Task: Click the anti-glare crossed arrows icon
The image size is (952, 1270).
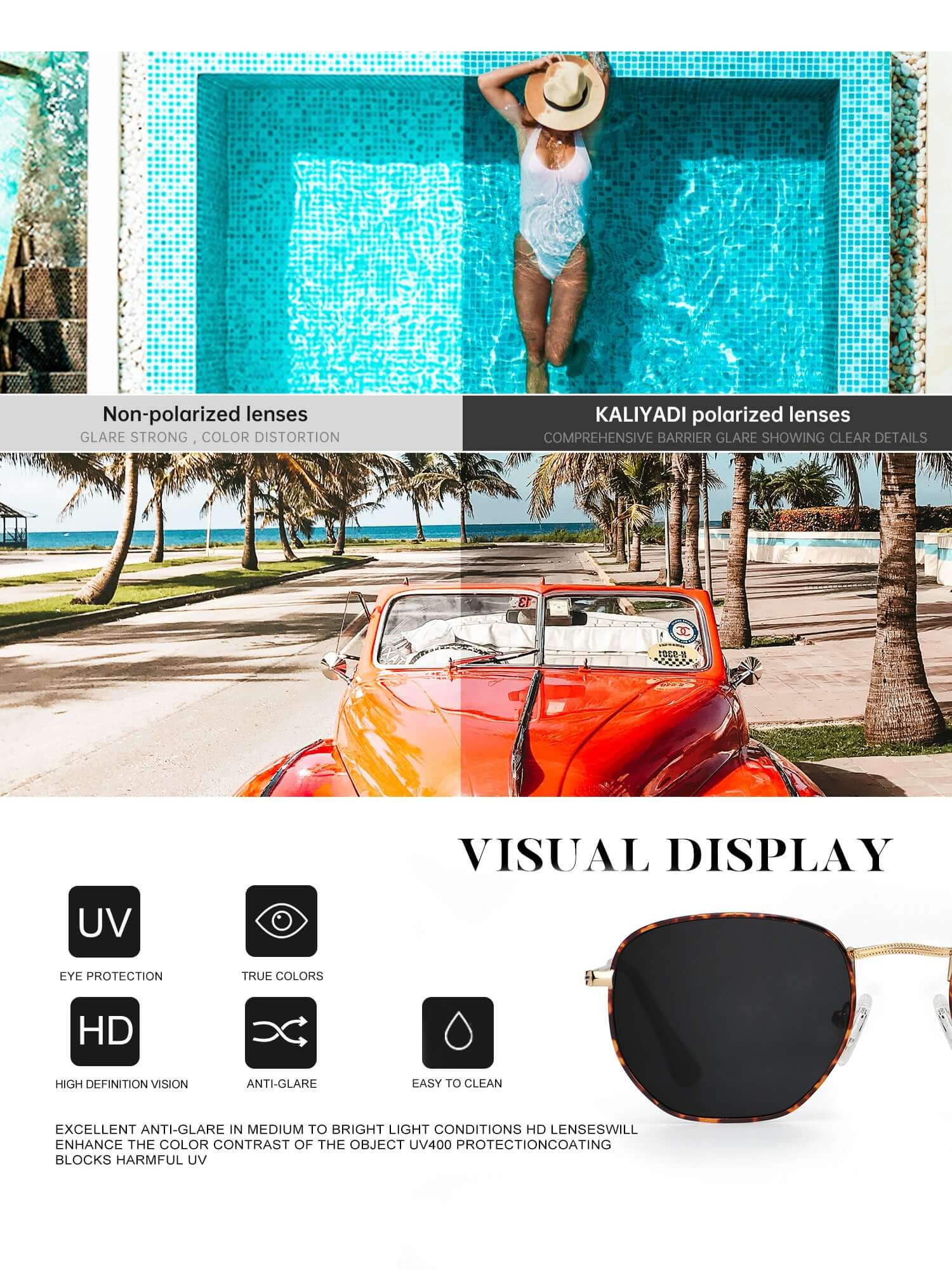Action: tap(281, 1032)
